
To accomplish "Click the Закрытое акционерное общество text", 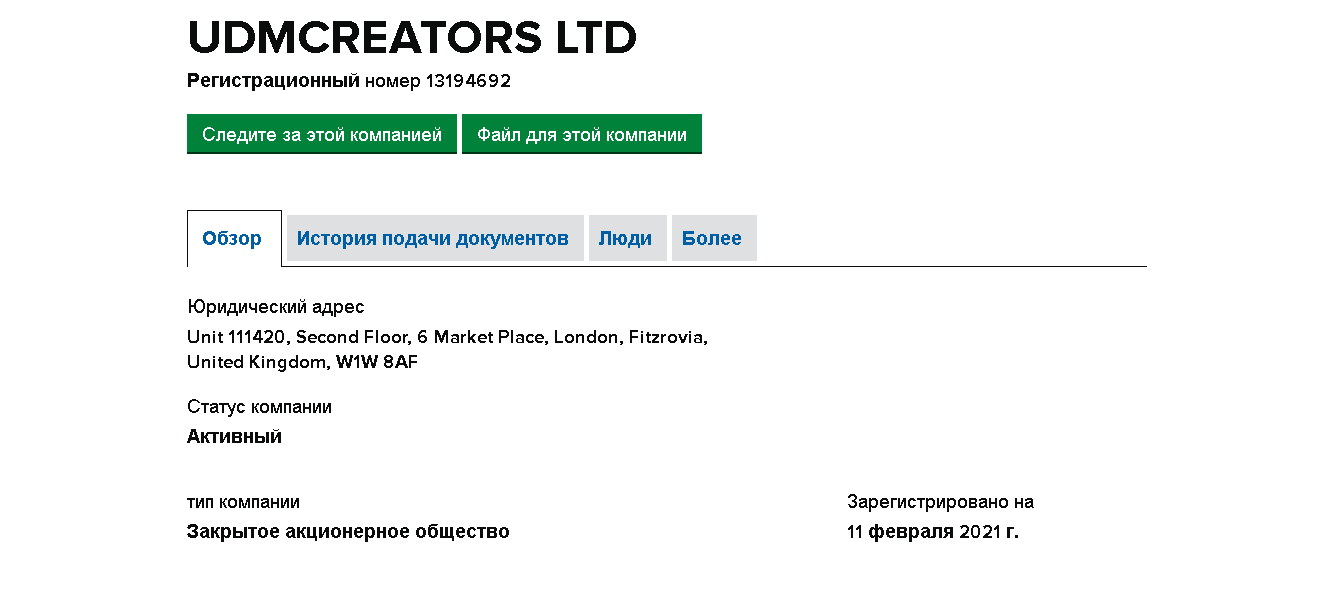I will point(348,532).
